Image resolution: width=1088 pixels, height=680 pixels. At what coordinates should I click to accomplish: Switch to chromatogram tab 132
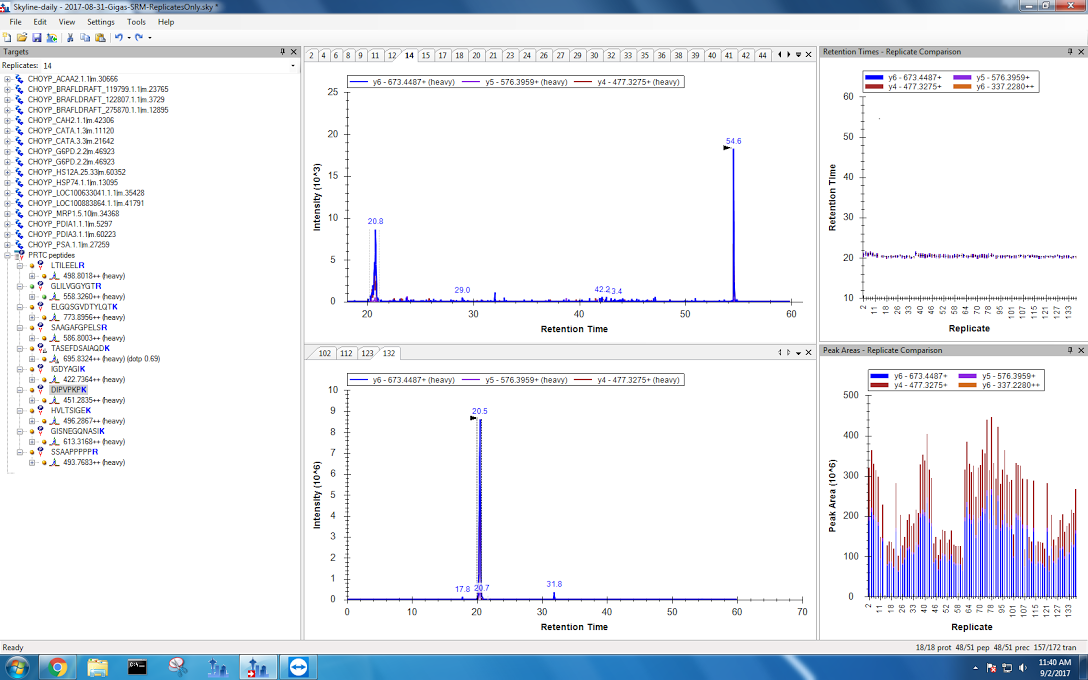pyautogui.click(x=389, y=353)
